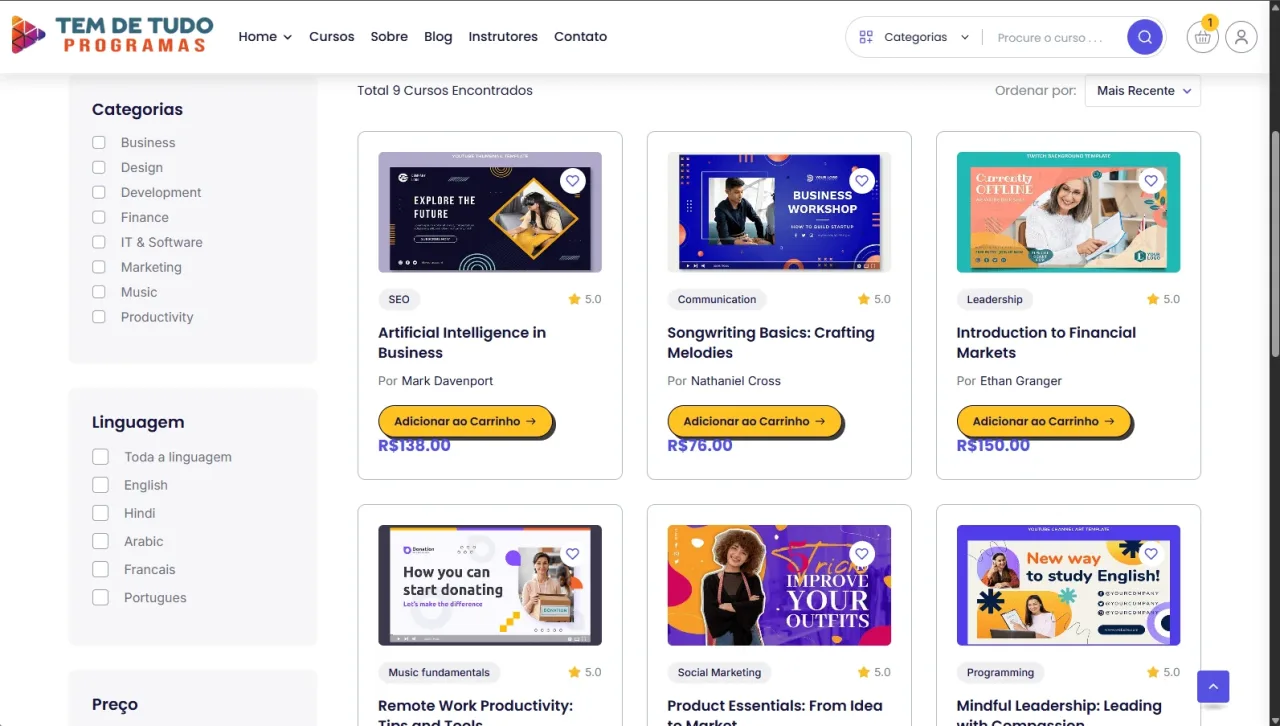
Task: Enable the English language filter
Action: click(100, 485)
